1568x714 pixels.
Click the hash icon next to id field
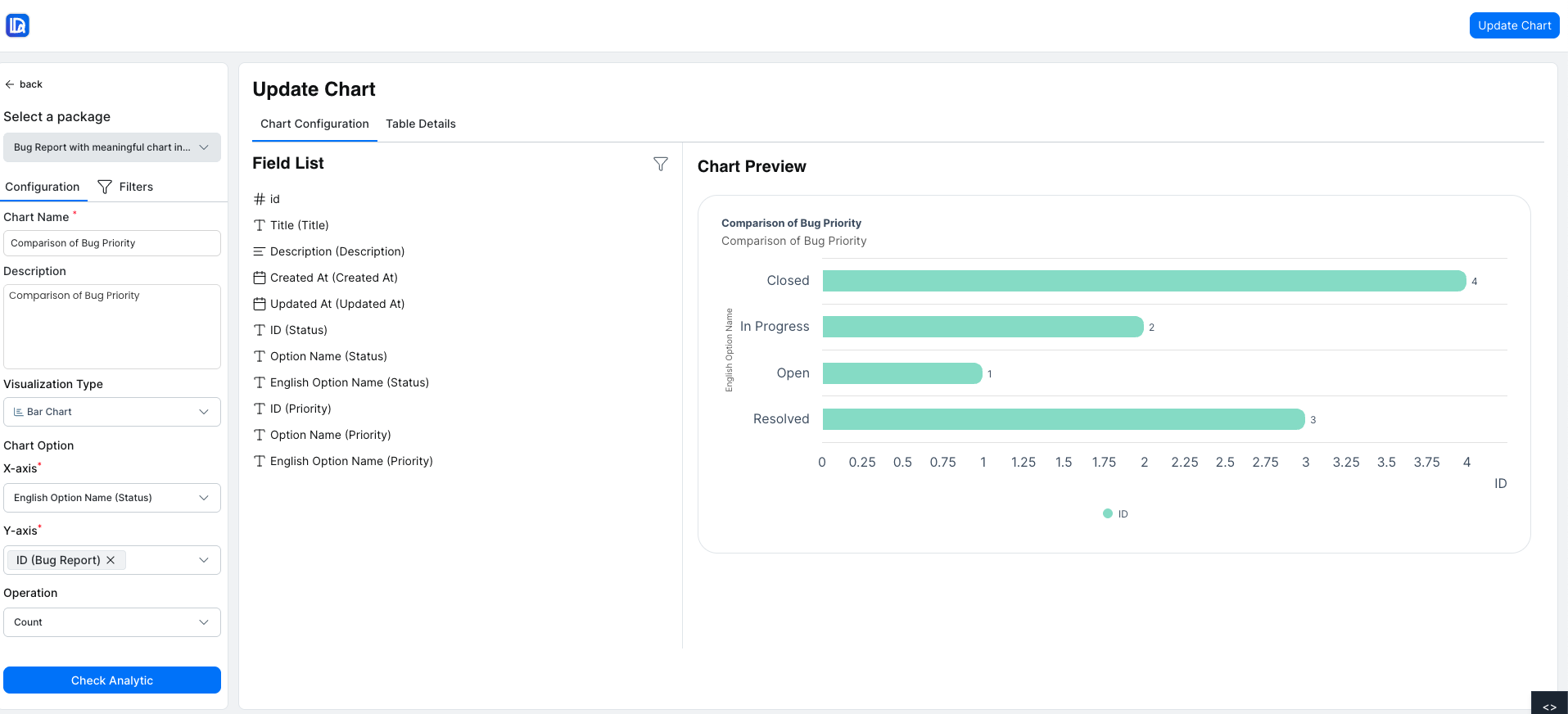(260, 199)
